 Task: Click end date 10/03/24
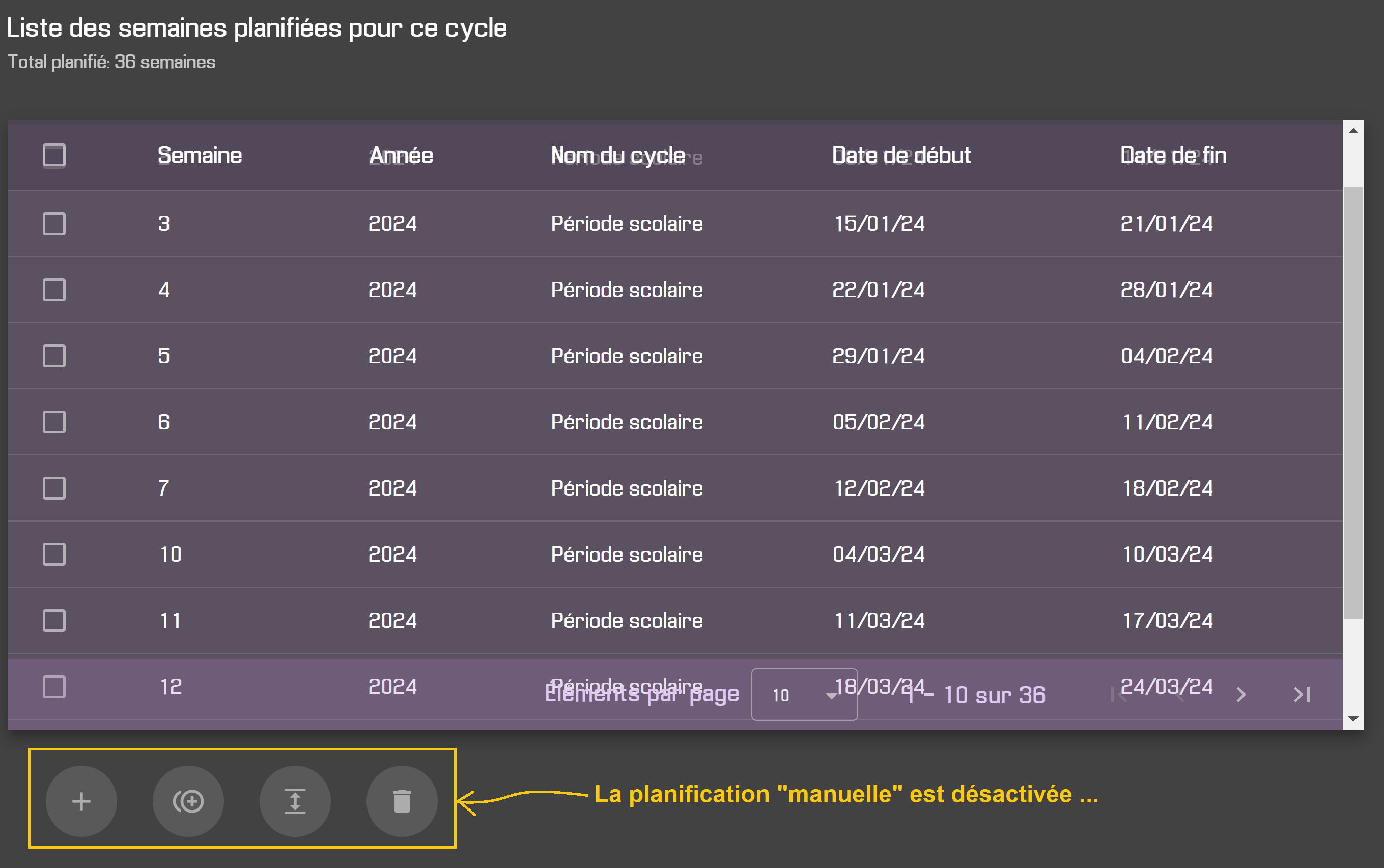click(x=1168, y=554)
